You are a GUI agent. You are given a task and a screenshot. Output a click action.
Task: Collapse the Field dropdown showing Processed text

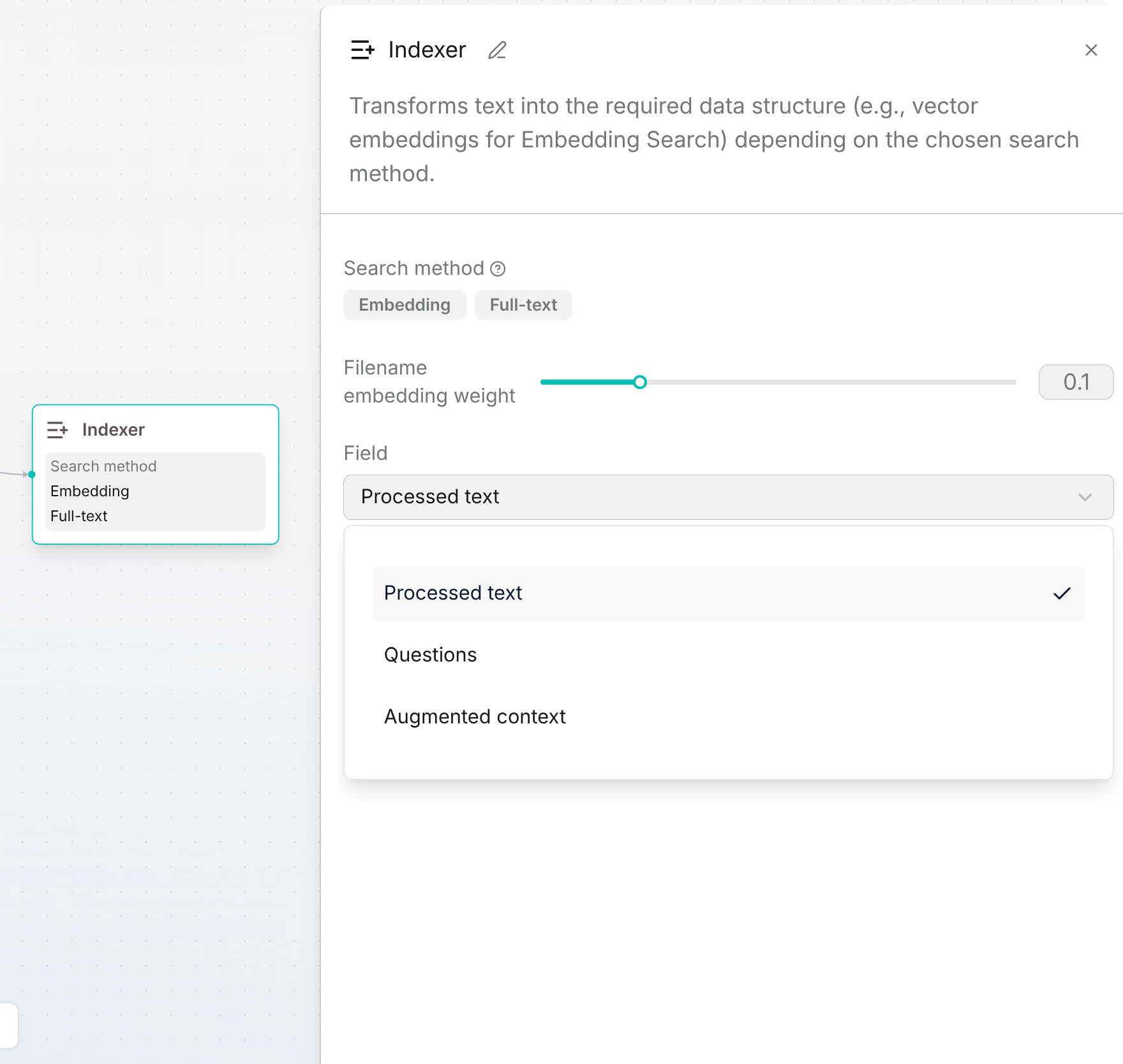(x=728, y=497)
